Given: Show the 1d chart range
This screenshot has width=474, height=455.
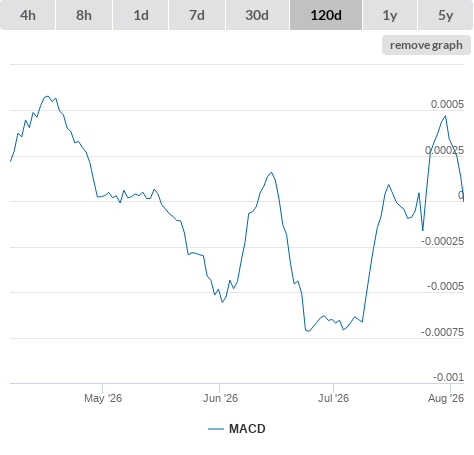Looking at the screenshot, I should (141, 15).
